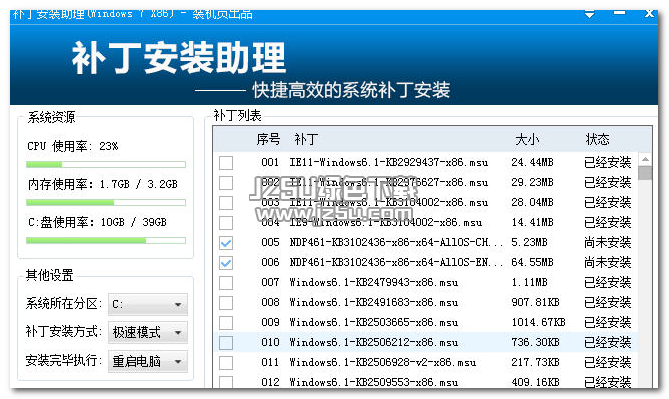Click the size value 24.44MB
Viewport: 669px width, 399px height.
[532, 162]
